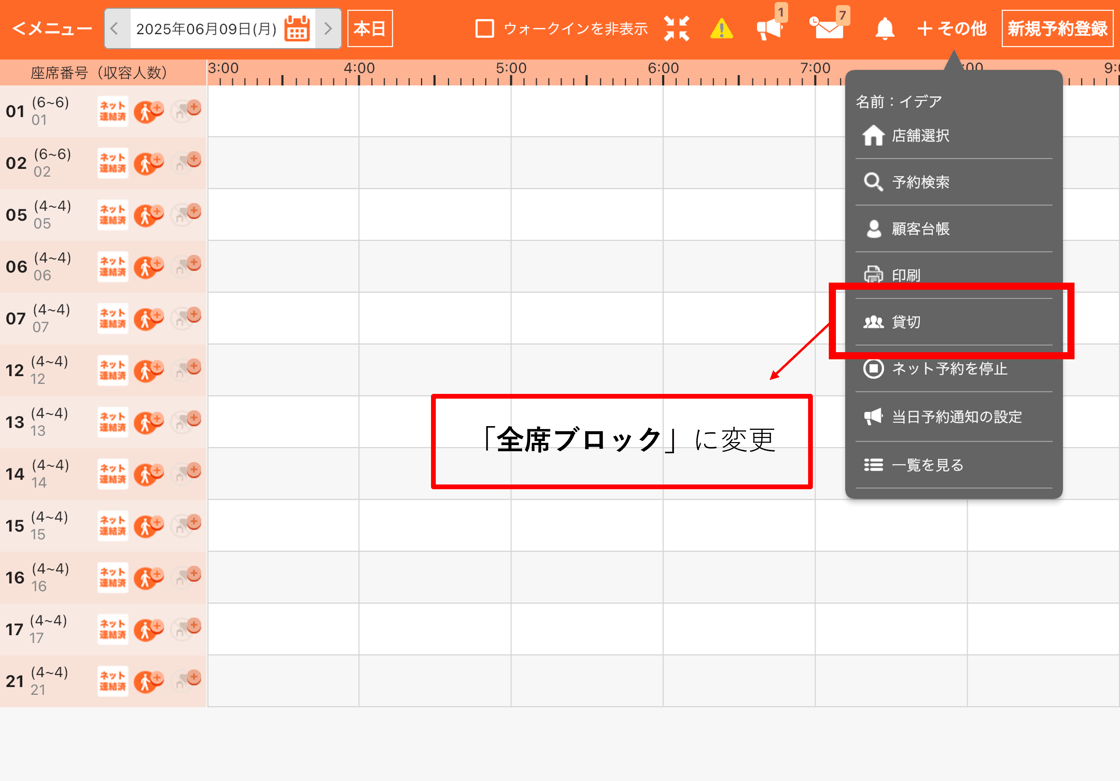Select 貸切 menu item
This screenshot has height=781, width=1120.
pos(954,322)
